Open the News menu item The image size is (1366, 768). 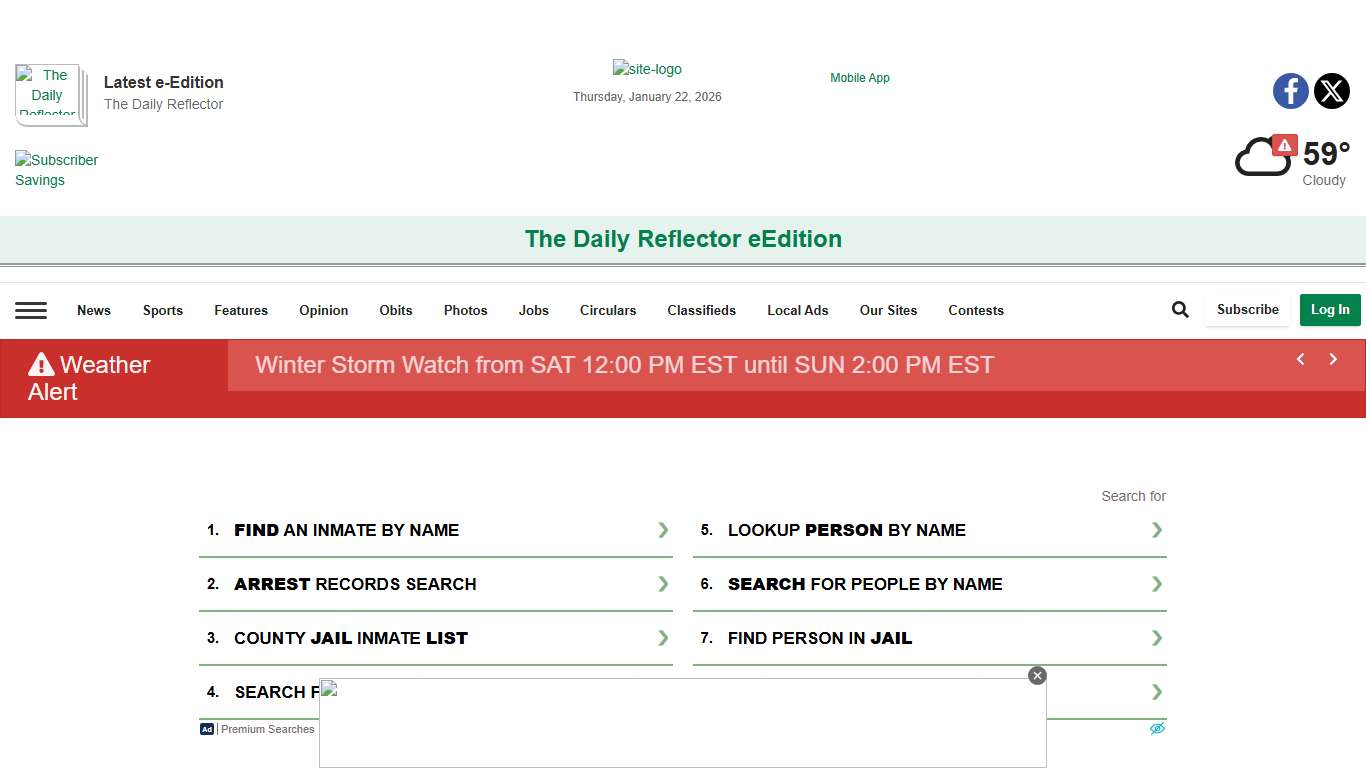tap(94, 310)
